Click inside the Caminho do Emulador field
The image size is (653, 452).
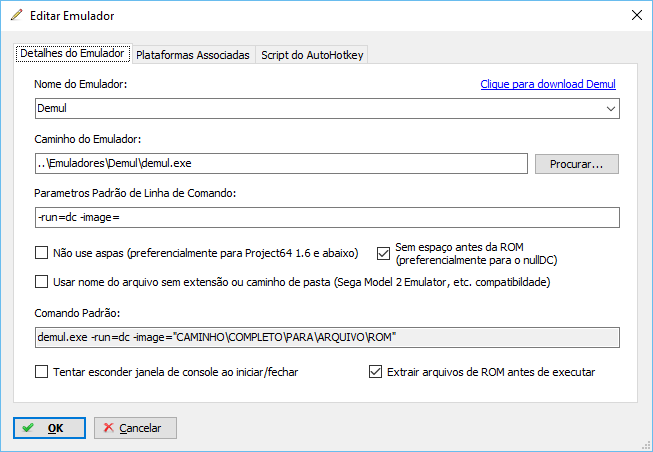pos(280,163)
